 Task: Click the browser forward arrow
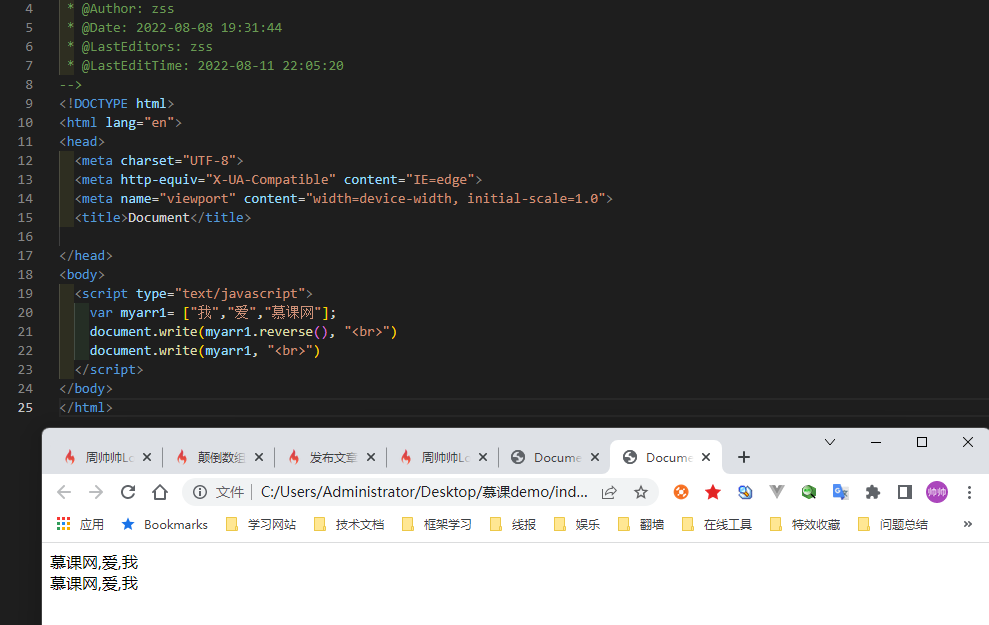pyautogui.click(x=96, y=492)
